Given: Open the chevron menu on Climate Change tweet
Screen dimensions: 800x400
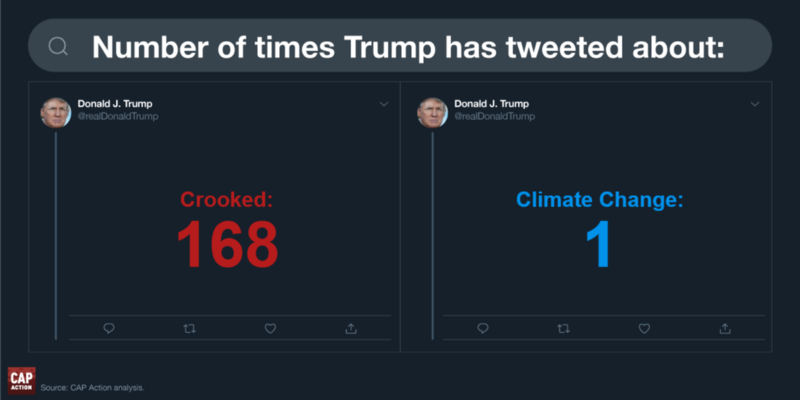Looking at the screenshot, I should click(755, 104).
